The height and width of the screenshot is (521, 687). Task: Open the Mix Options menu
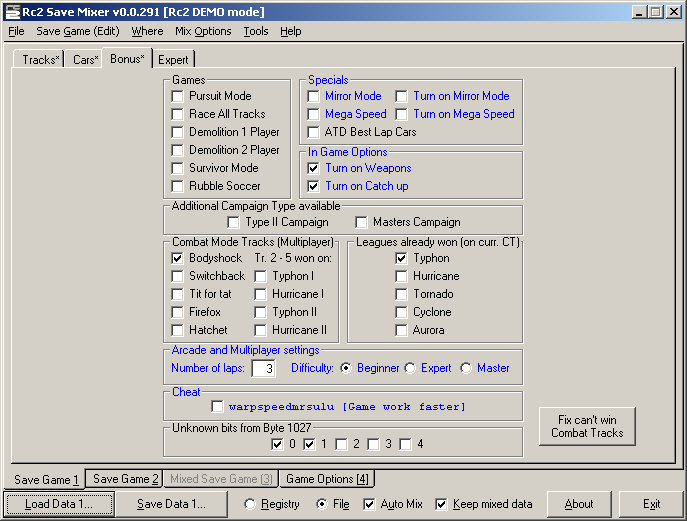click(x=203, y=32)
